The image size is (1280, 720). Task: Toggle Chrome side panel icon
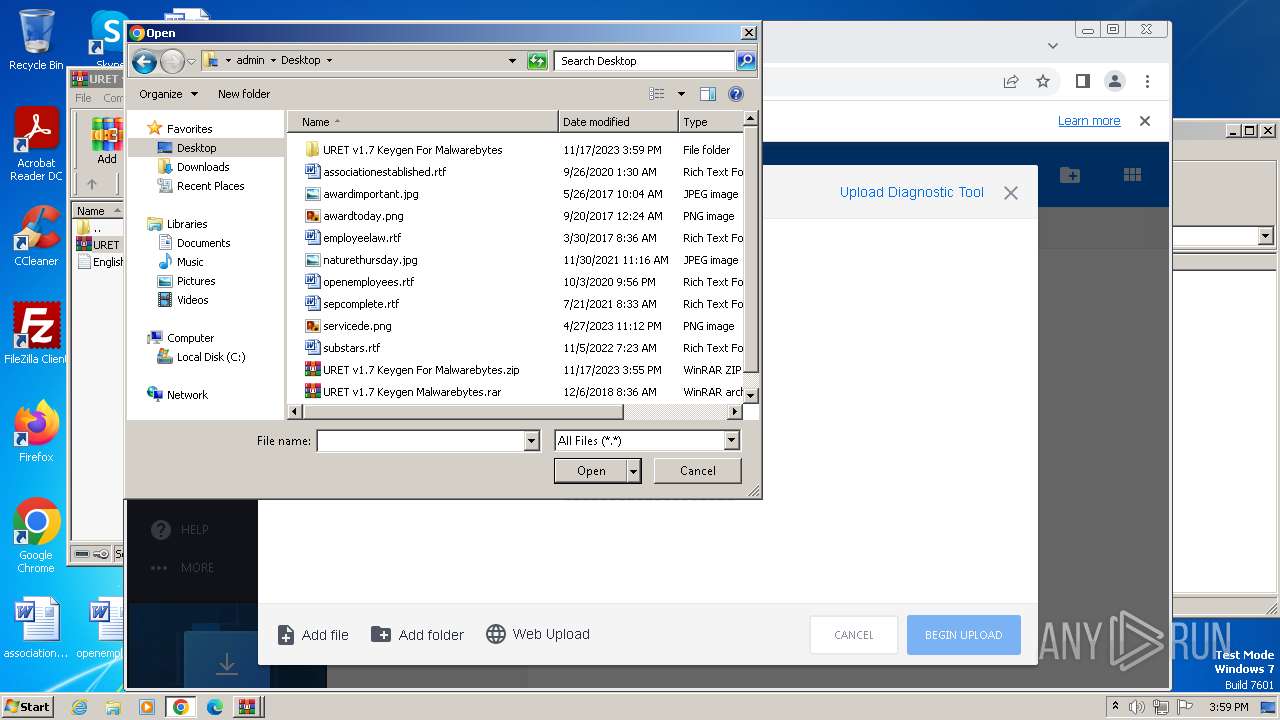pos(1083,81)
